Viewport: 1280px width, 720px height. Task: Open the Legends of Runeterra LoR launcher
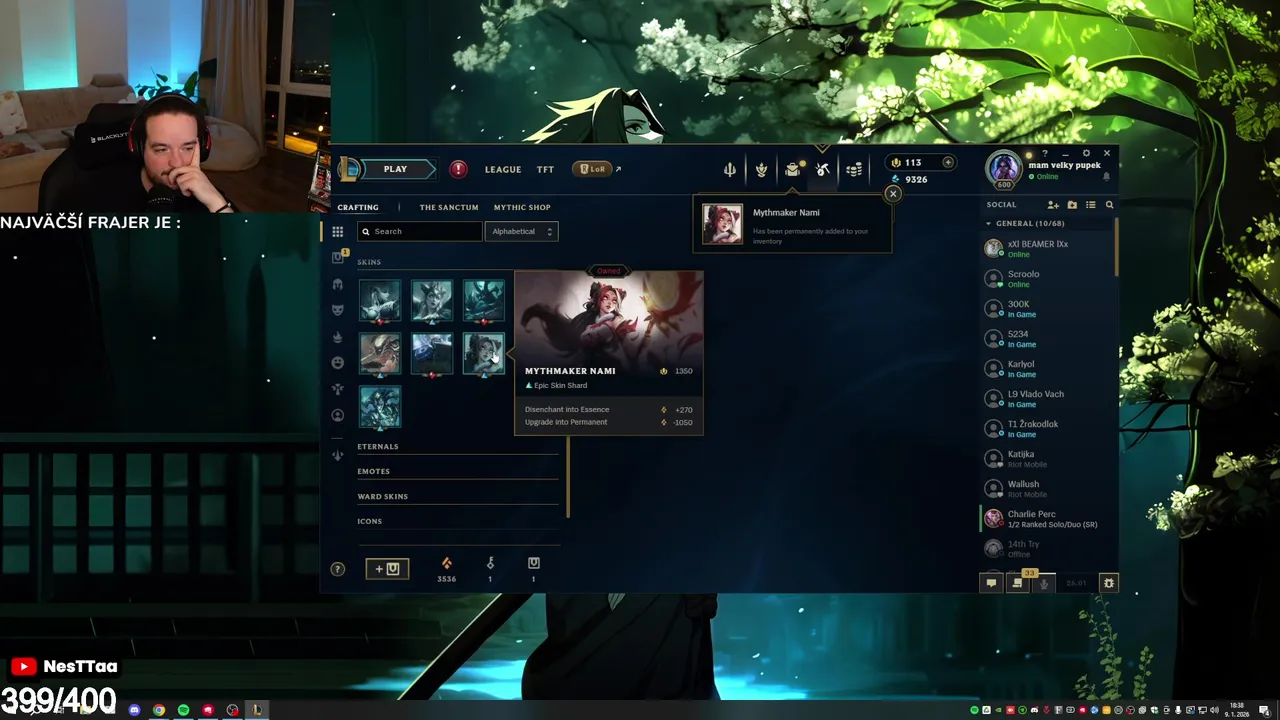593,169
